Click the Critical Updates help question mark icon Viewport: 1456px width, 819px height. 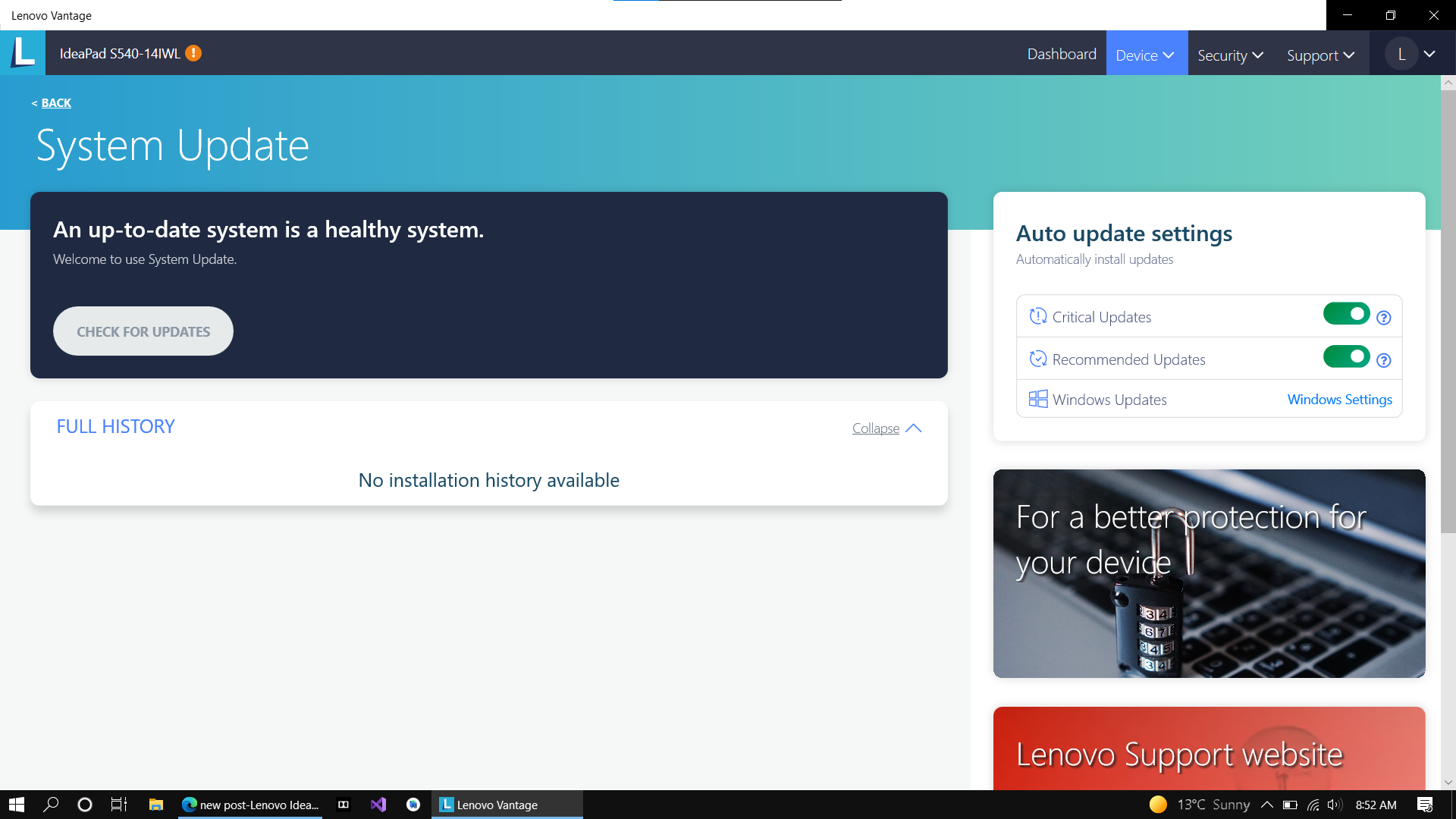[x=1384, y=318]
